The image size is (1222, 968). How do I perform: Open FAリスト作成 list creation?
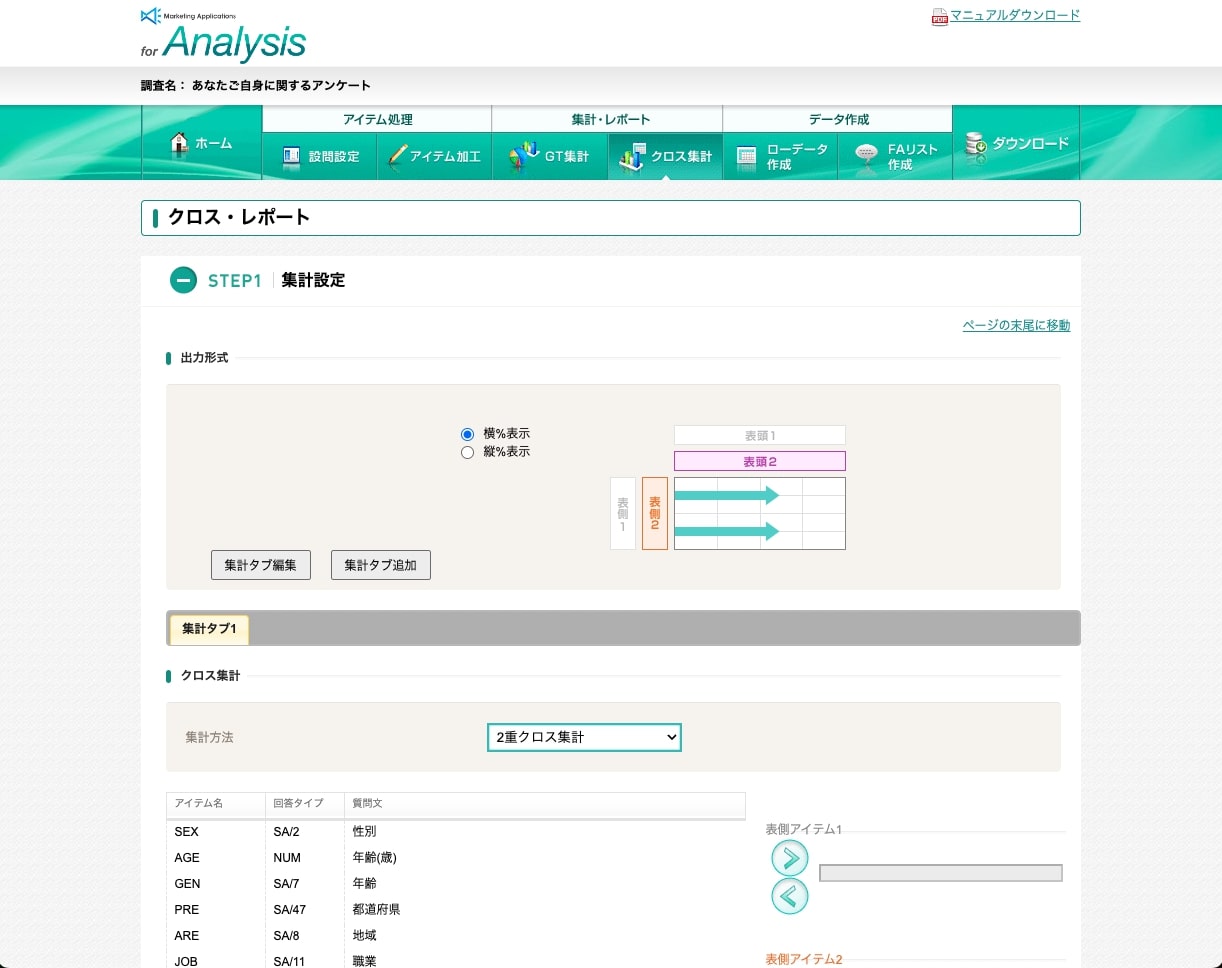[x=895, y=156]
